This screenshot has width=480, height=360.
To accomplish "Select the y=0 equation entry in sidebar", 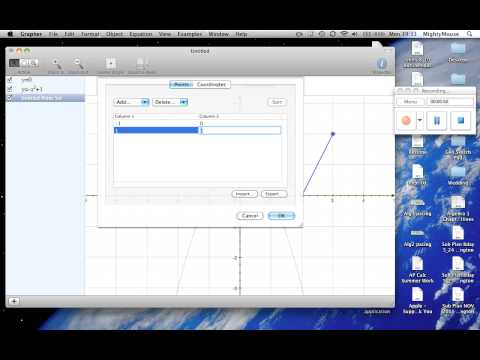I will (x=45, y=80).
